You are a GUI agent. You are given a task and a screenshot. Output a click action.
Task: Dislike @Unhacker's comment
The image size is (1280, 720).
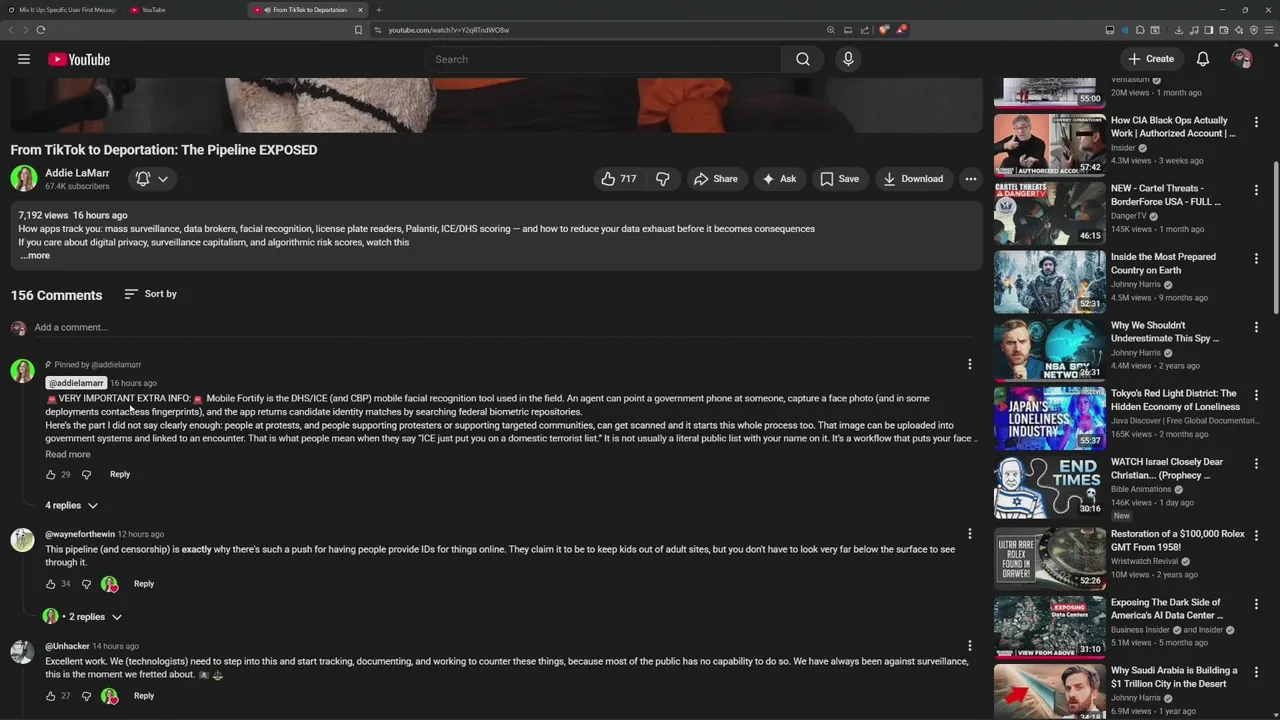(86, 696)
